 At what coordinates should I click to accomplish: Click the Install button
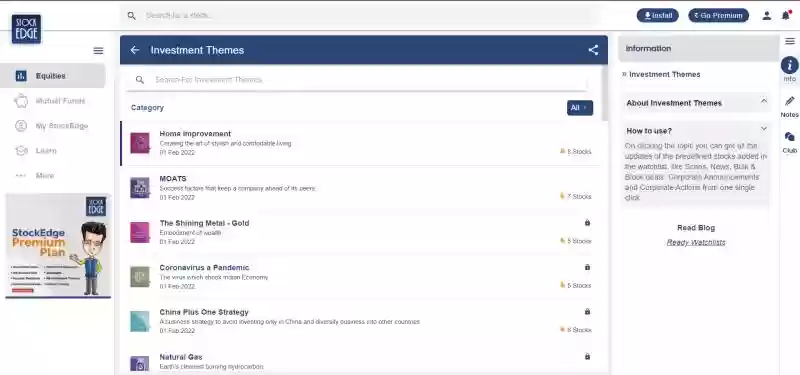(x=658, y=15)
